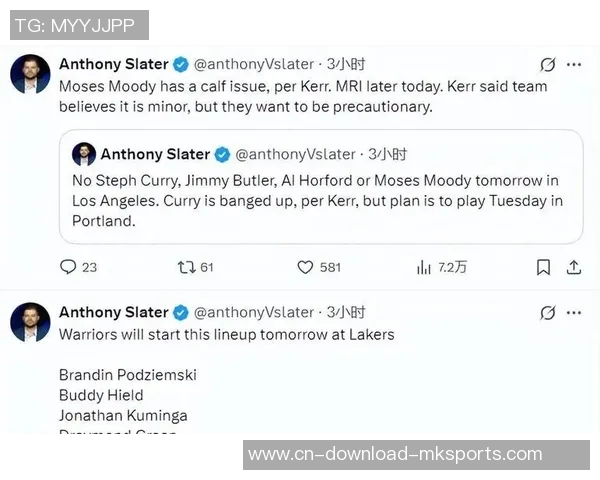This screenshot has width=600, height=480.
Task: Click the reply icon with 23 replies
Action: [68, 267]
